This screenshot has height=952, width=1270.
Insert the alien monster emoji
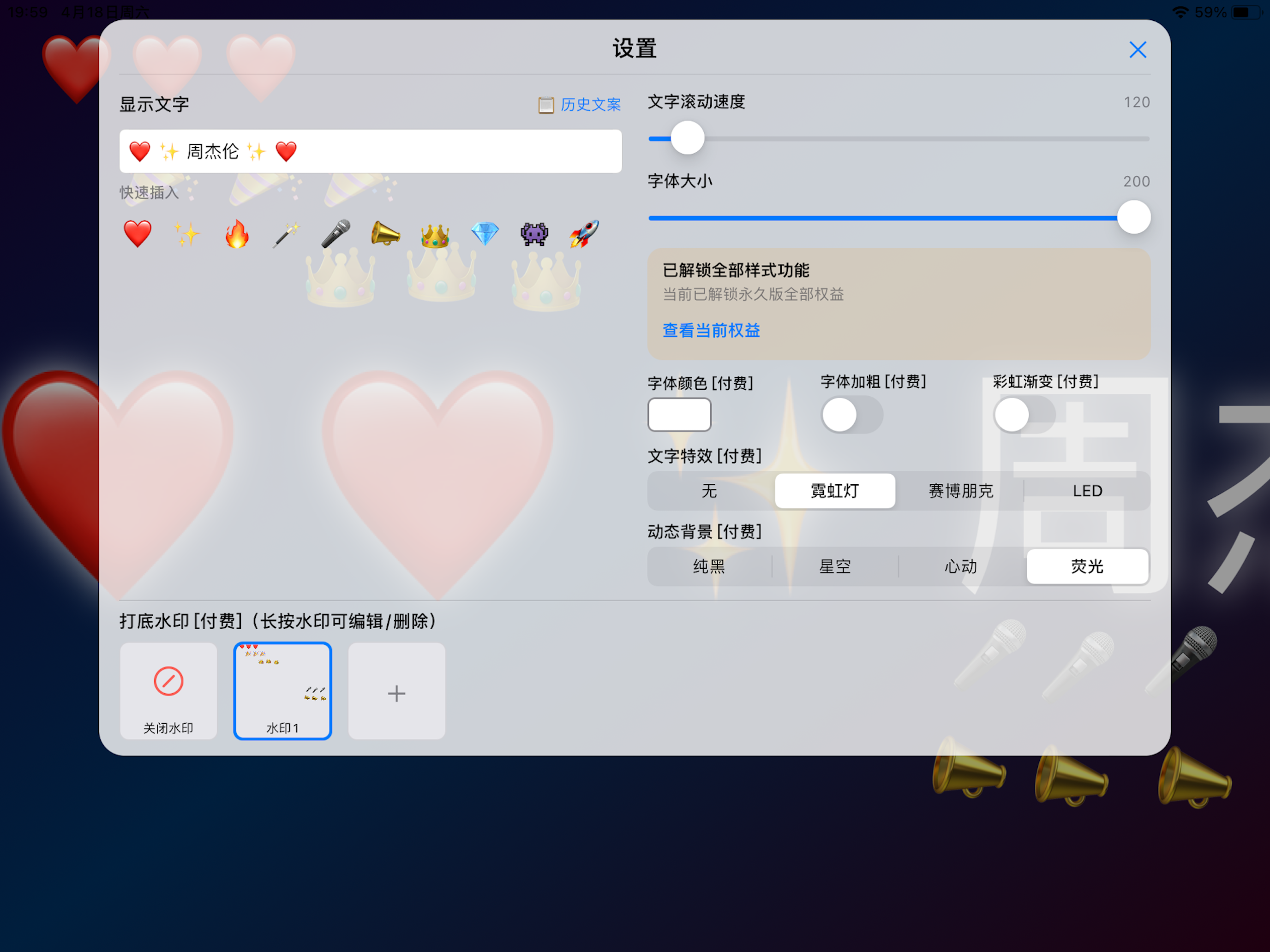tap(534, 234)
